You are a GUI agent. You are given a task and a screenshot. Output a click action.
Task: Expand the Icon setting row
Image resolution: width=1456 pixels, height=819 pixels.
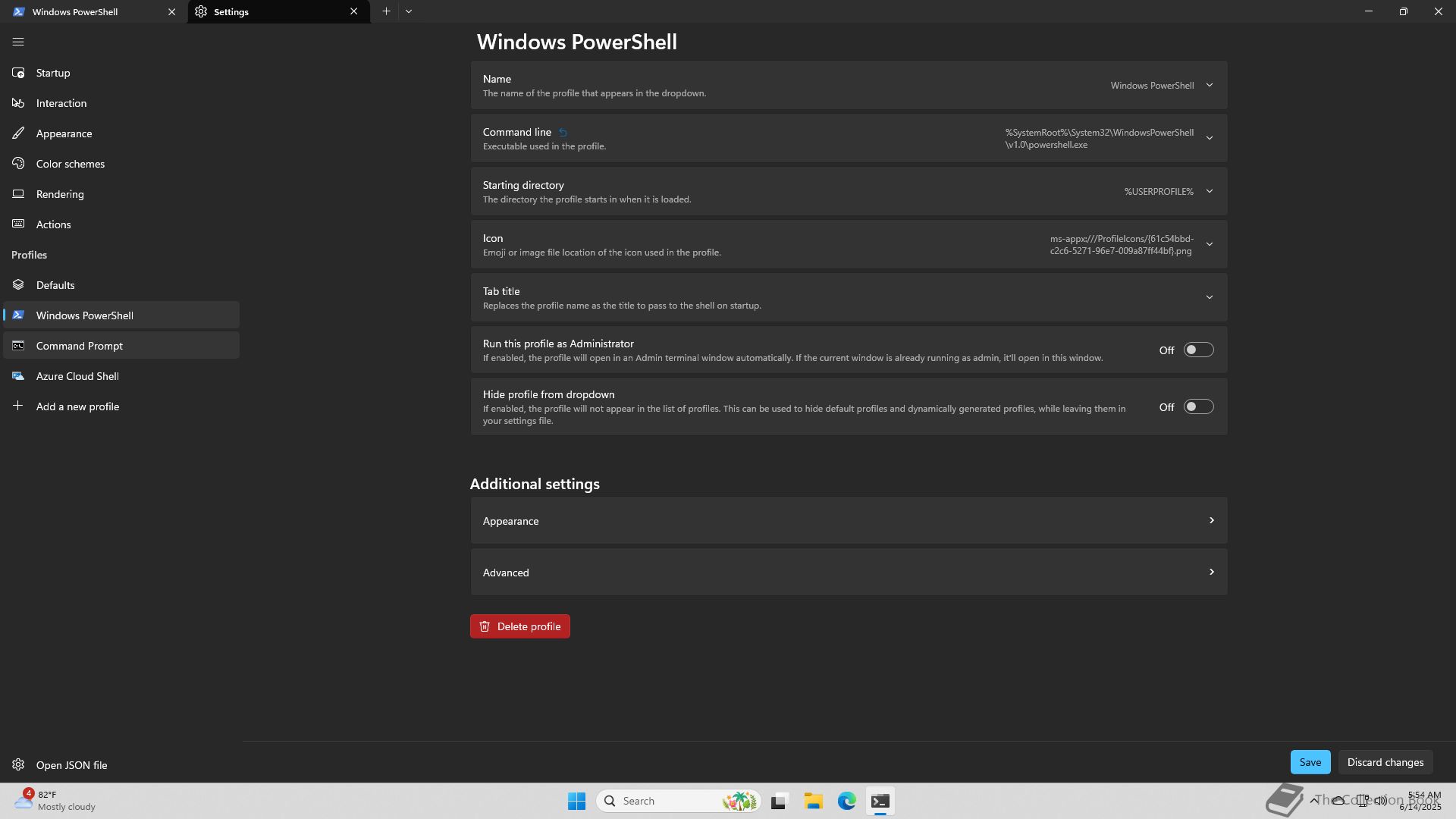(1209, 244)
